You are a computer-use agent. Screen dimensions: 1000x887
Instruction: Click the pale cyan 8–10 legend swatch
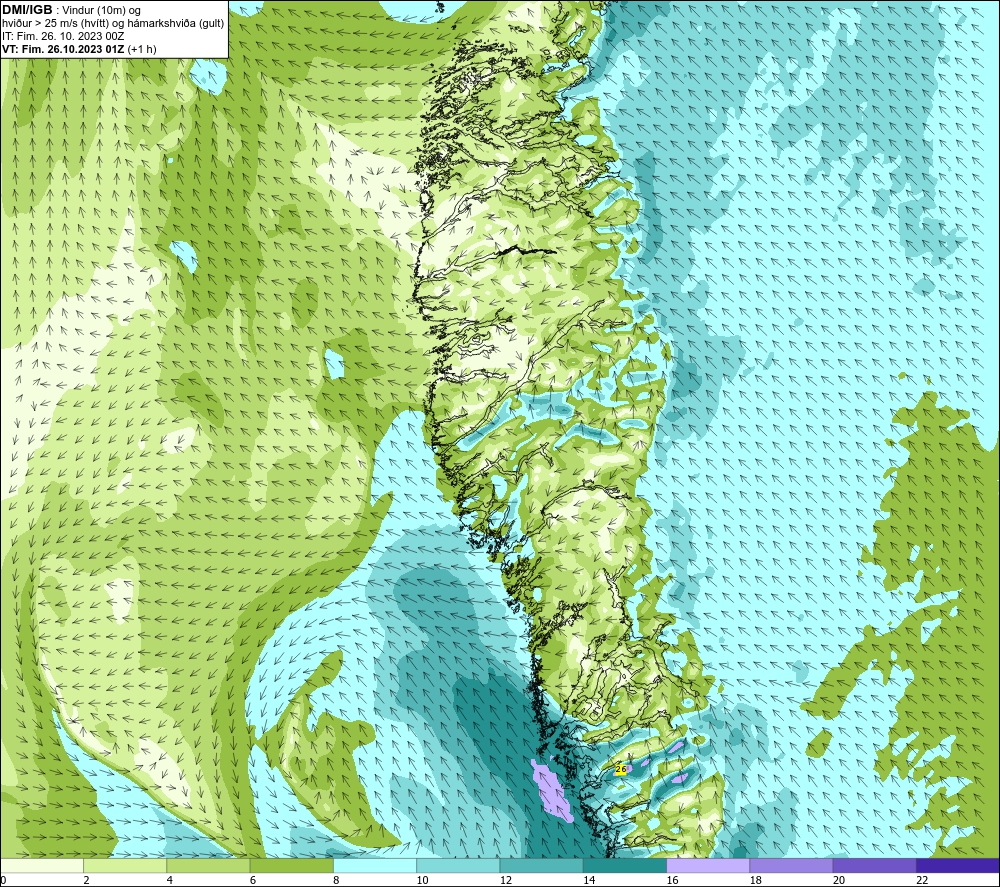point(375,865)
